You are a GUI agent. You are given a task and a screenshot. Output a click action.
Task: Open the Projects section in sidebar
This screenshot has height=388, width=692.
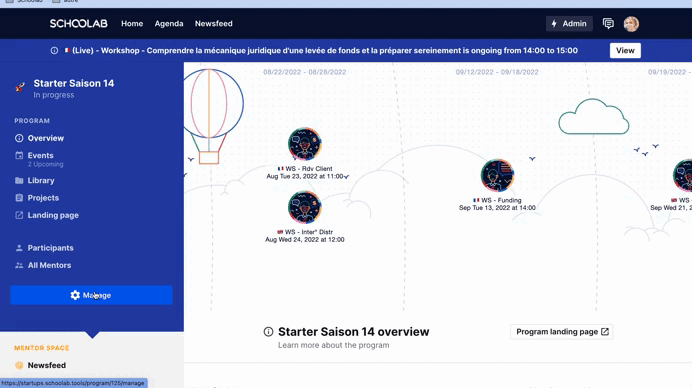point(43,198)
